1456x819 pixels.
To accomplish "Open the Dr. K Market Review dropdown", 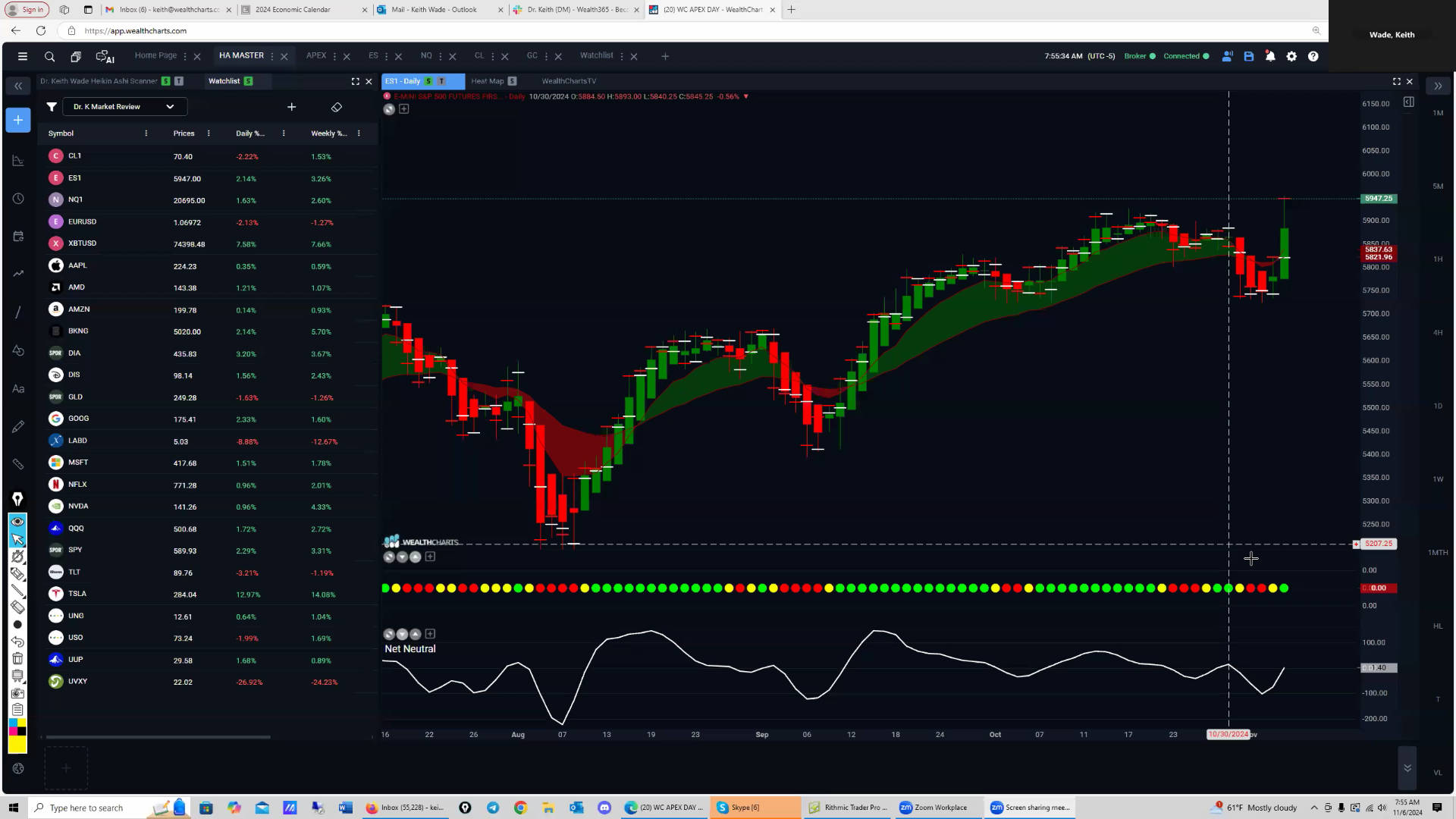I will point(124,107).
